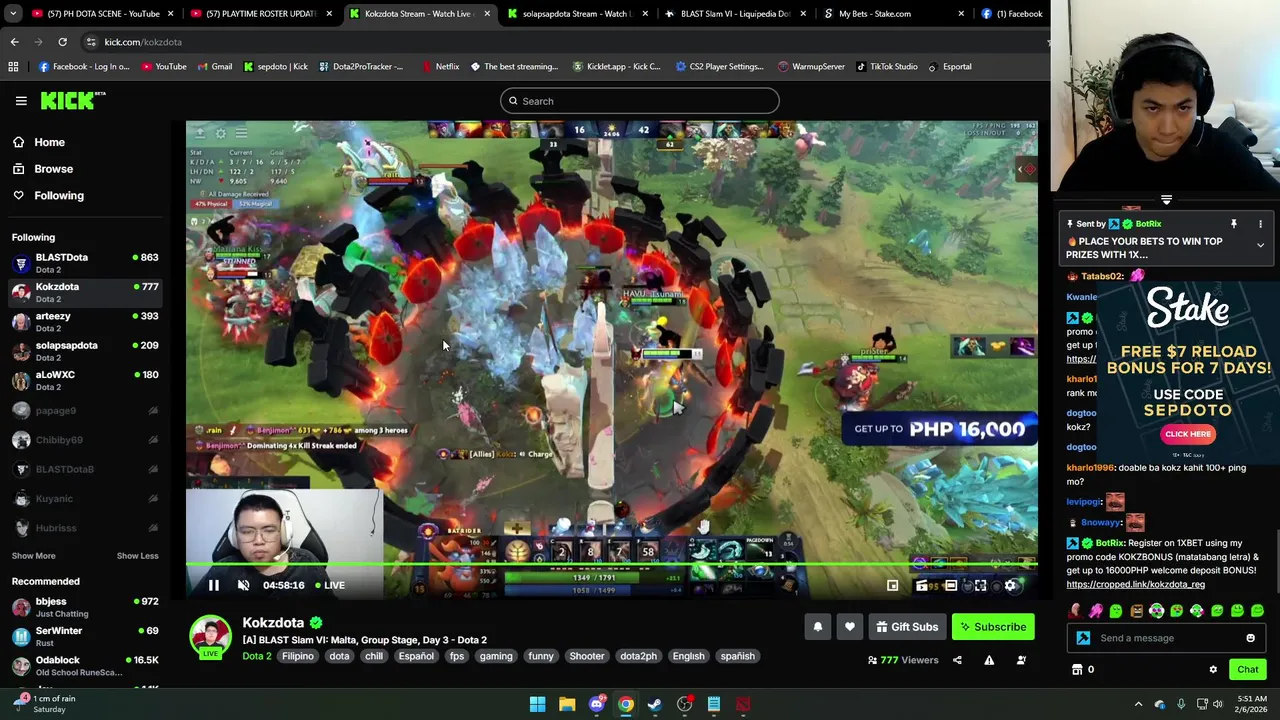Open File Explorer from taskbar
The height and width of the screenshot is (720, 1280).
point(567,704)
